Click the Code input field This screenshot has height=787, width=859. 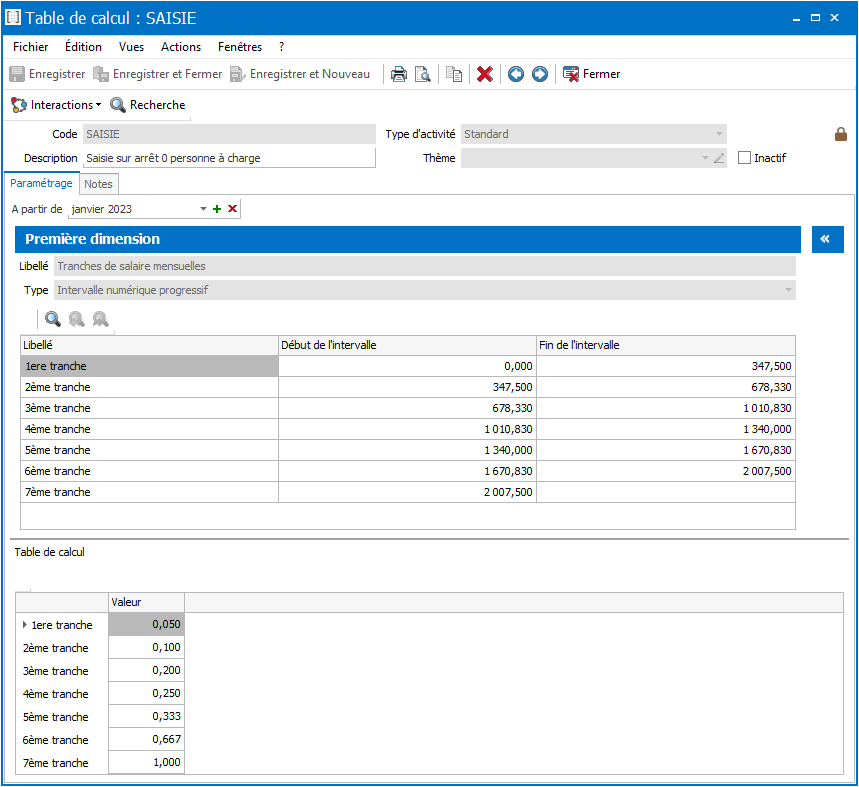[x=229, y=134]
